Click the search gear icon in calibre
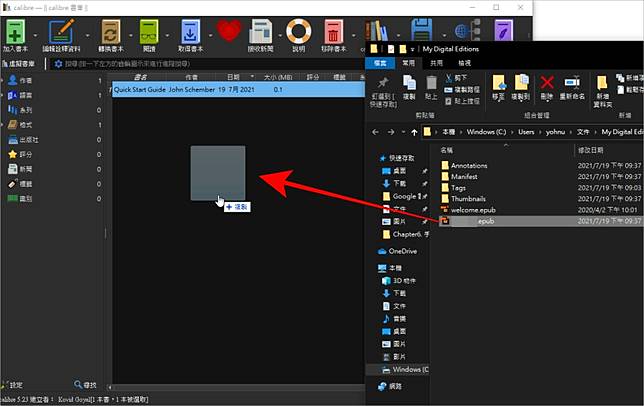The width and height of the screenshot is (644, 406). pyautogui.click(x=58, y=64)
